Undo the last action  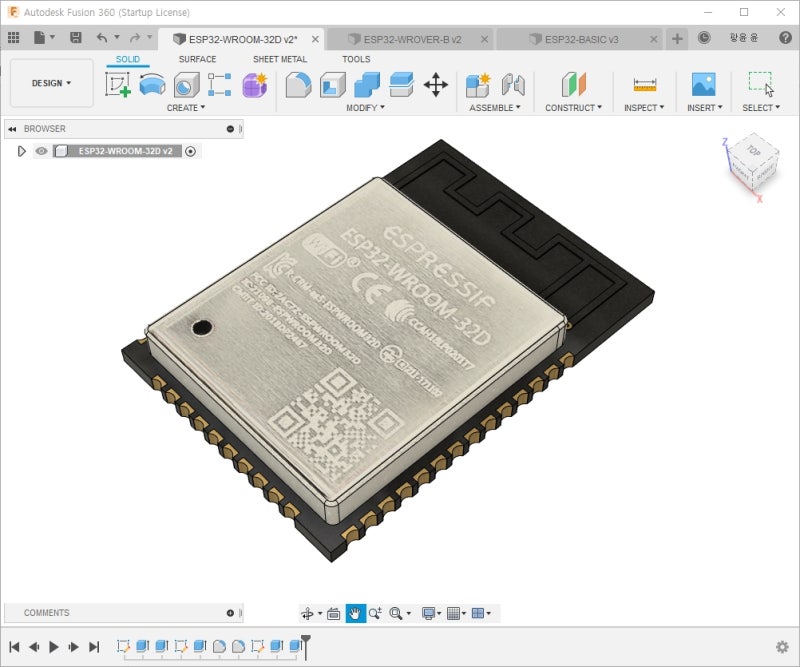pyautogui.click(x=102, y=37)
